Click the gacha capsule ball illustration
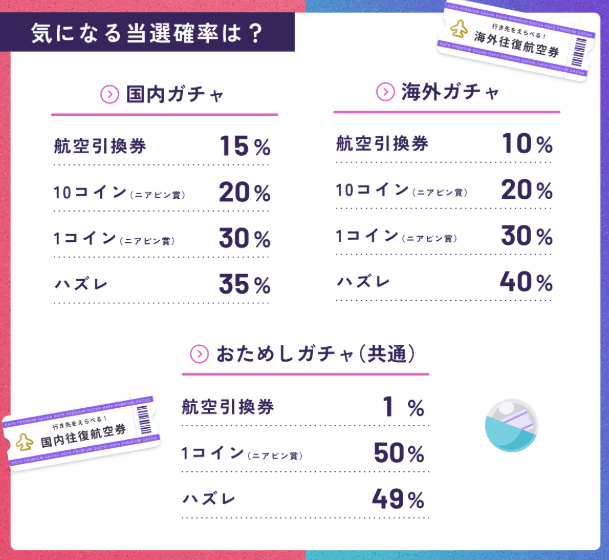Image resolution: width=609 pixels, height=560 pixels. (x=511, y=428)
